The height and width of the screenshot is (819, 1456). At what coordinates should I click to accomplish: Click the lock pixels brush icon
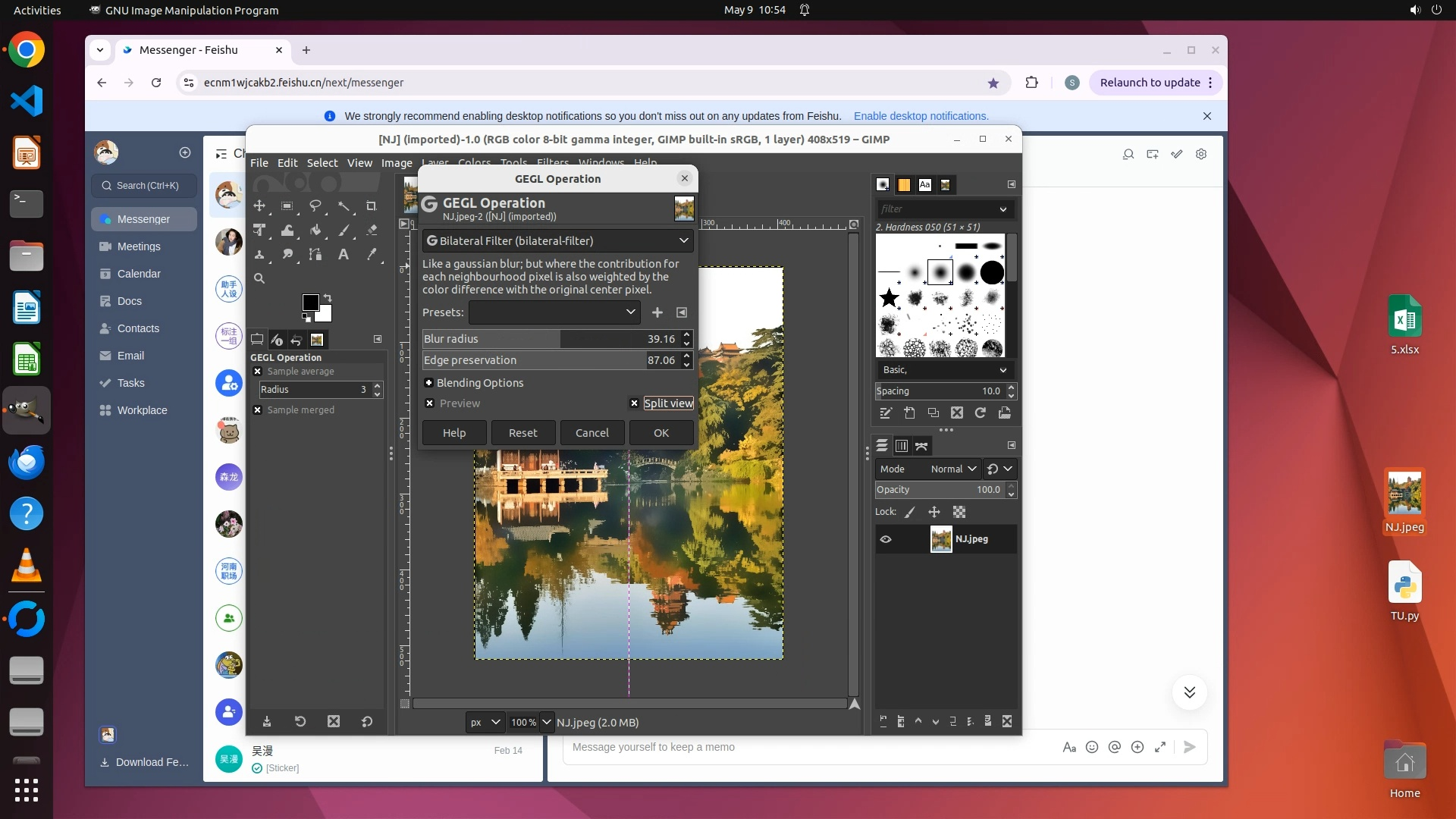(x=910, y=513)
